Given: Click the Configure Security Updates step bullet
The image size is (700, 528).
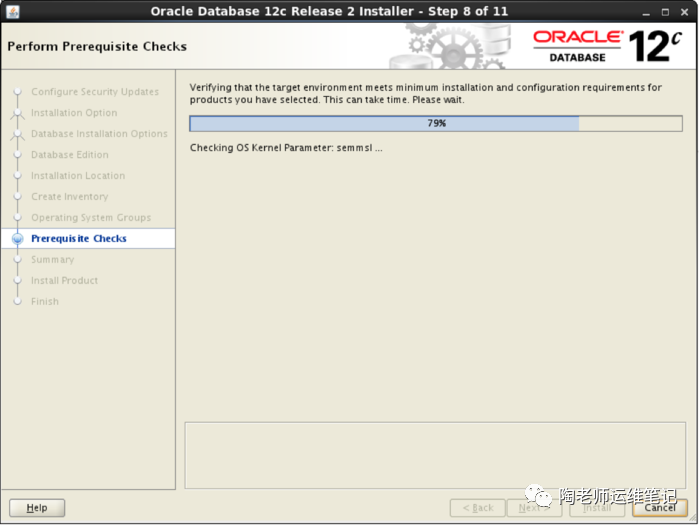Looking at the screenshot, I should click(17, 91).
